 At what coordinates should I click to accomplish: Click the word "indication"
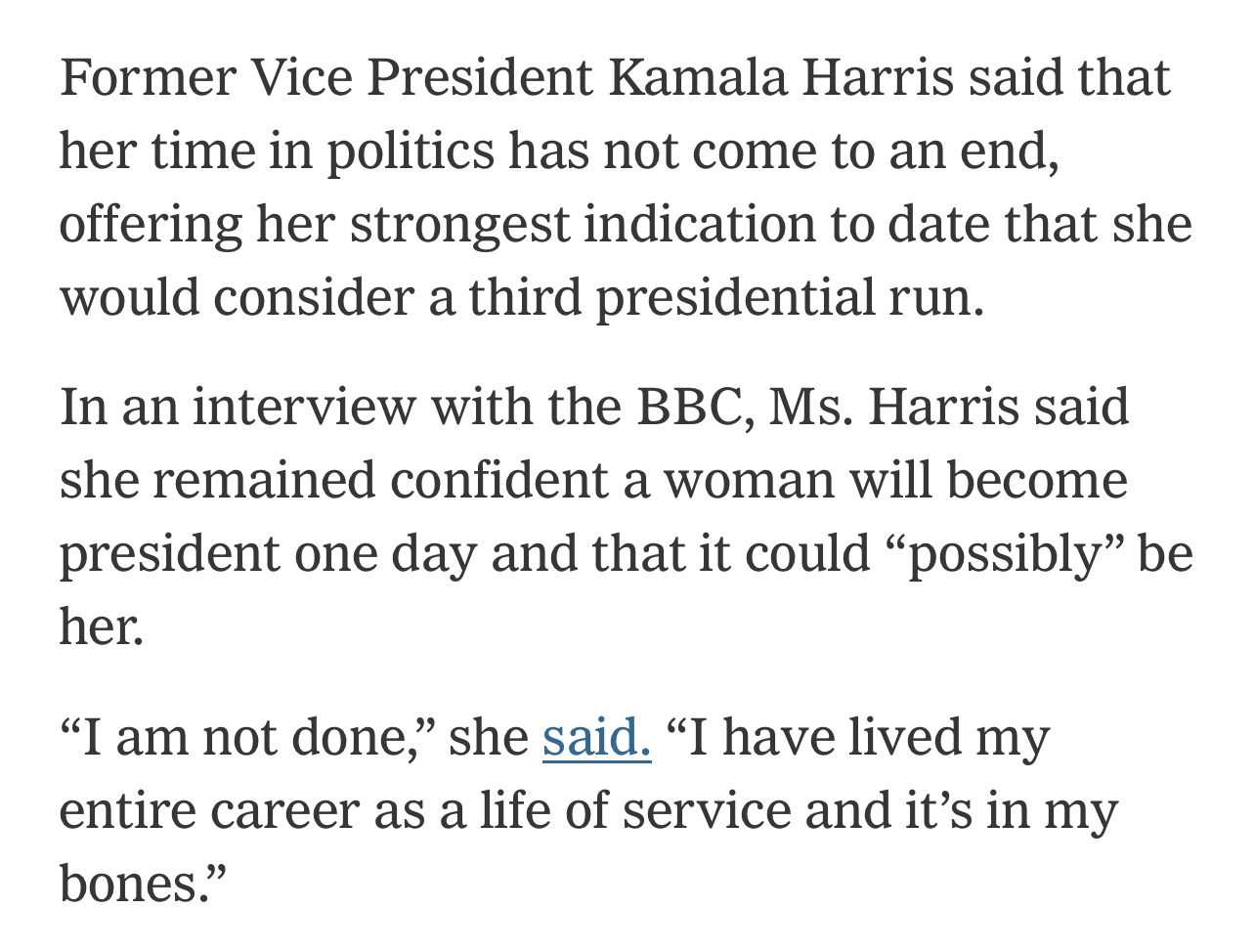[x=698, y=225]
